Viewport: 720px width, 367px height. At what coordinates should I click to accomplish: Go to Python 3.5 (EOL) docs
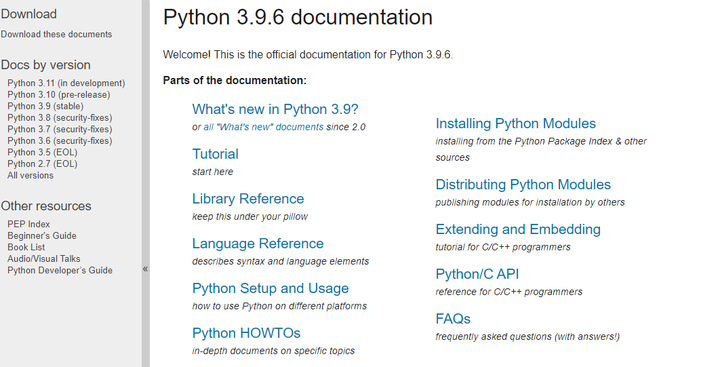42,152
